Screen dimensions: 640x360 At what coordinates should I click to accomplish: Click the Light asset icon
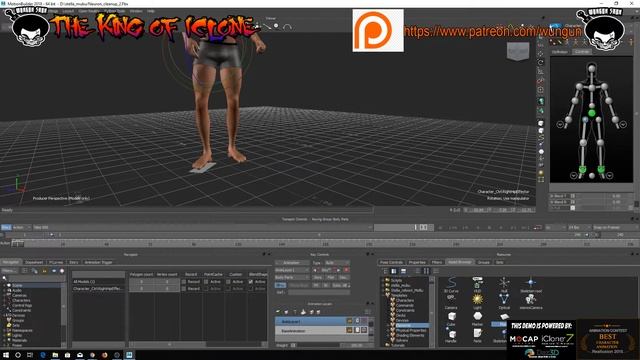477,301
